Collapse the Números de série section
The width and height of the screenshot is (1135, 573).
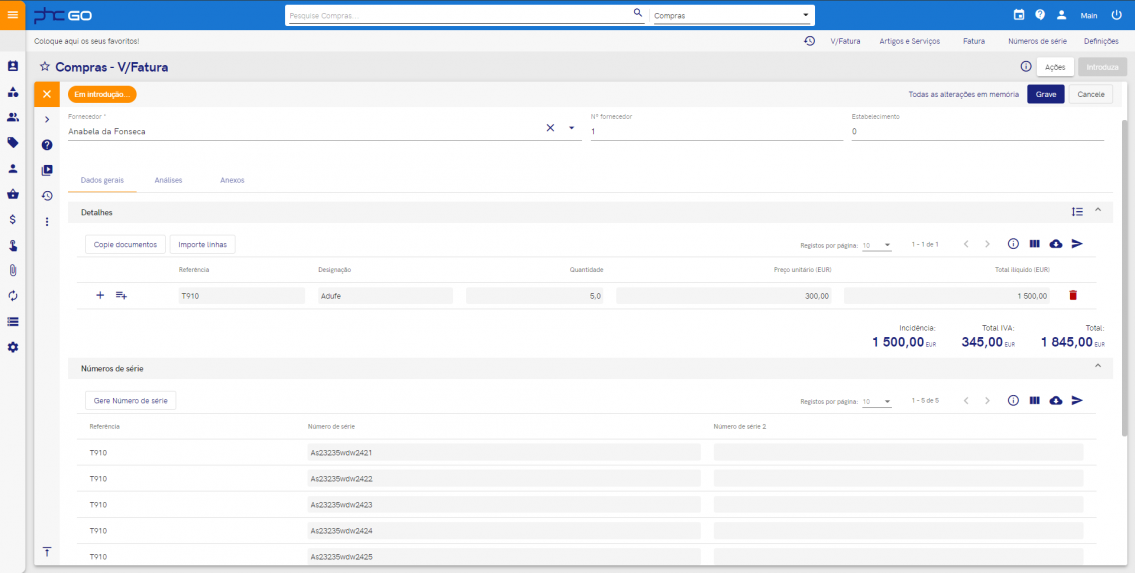click(1098, 366)
